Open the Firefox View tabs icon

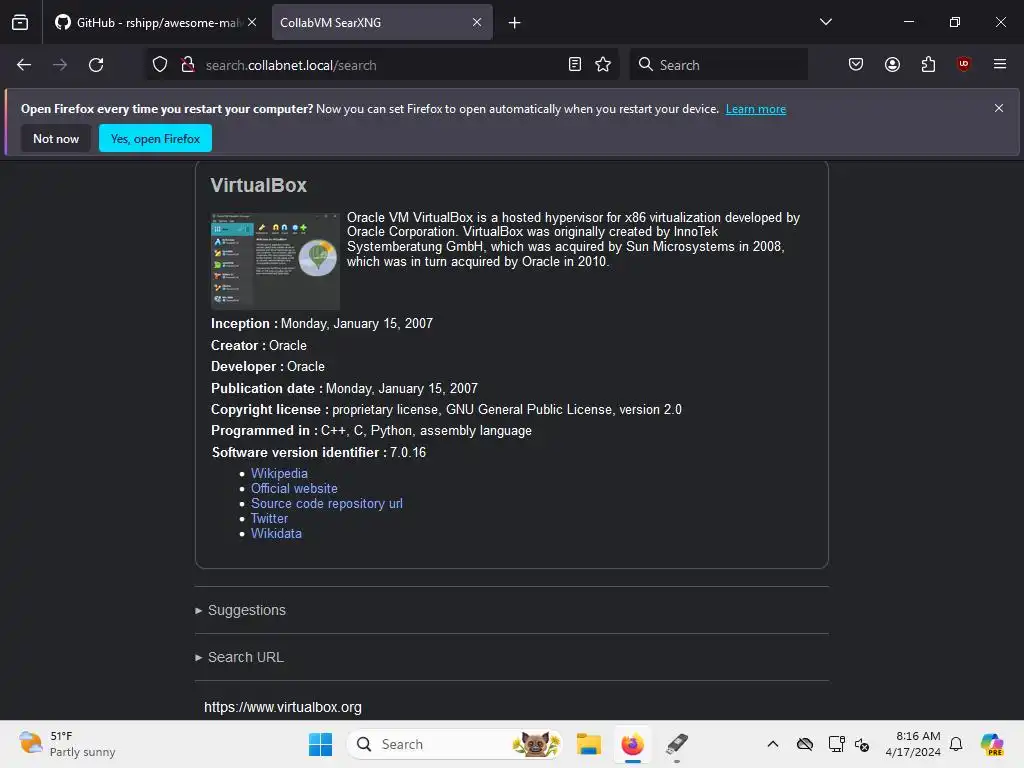[20, 22]
